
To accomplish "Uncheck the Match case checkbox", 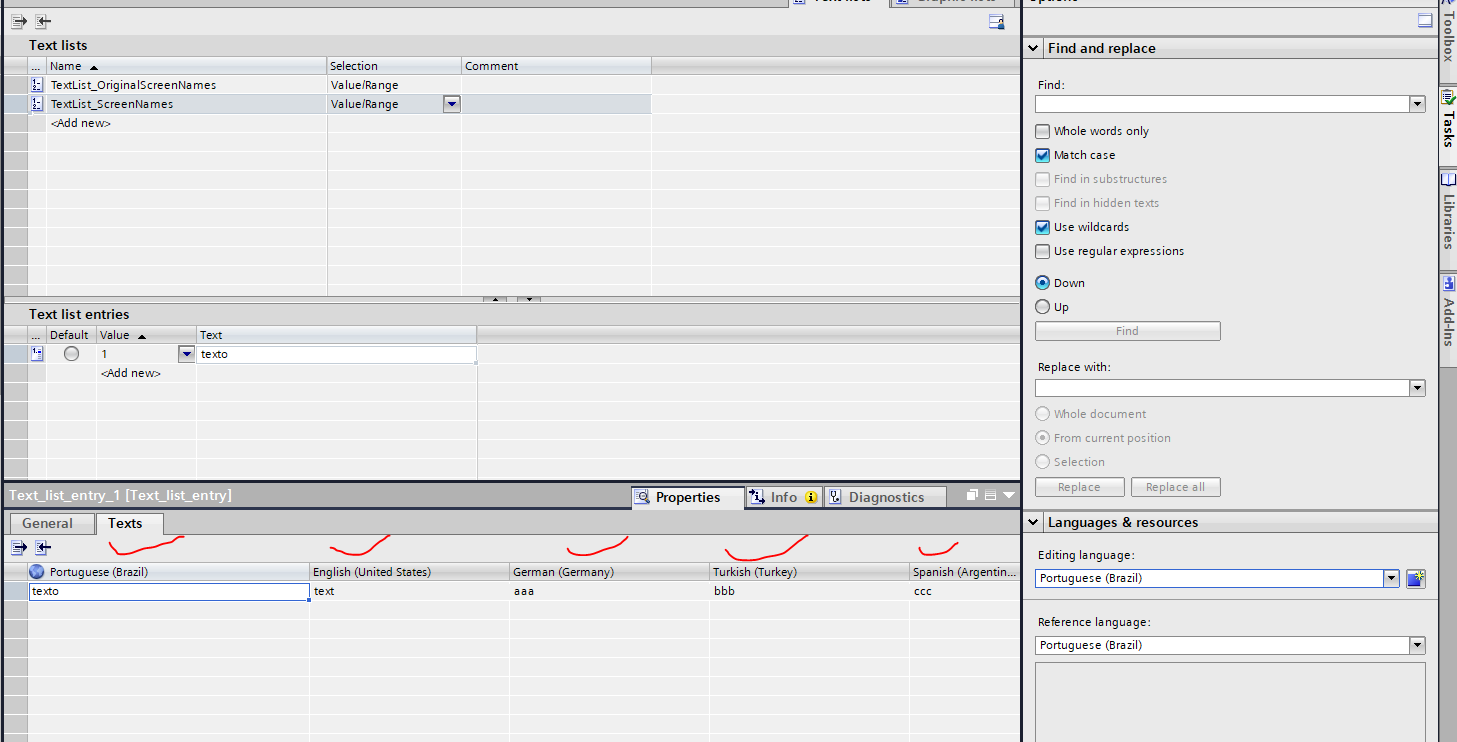I will 1043,155.
